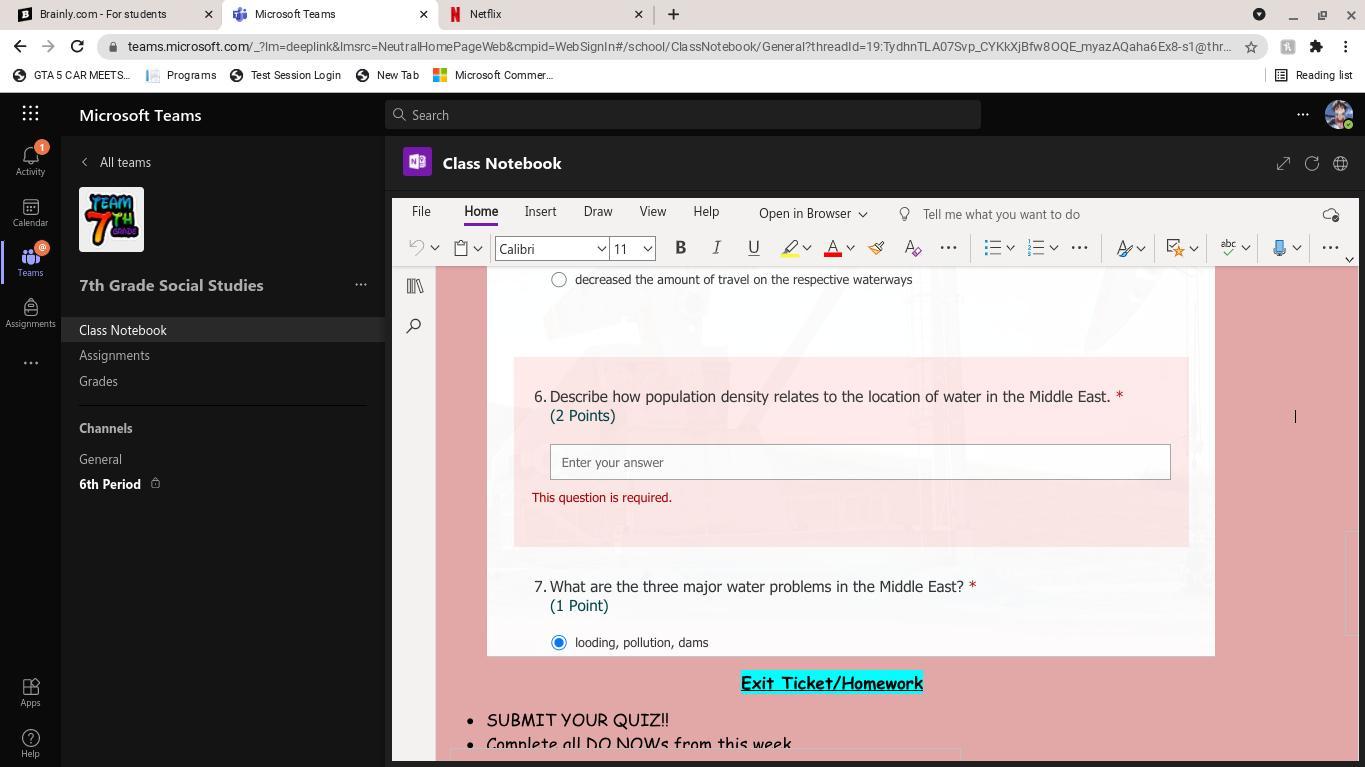The height and width of the screenshot is (767, 1365).
Task: Open the File menu
Action: coord(421,212)
